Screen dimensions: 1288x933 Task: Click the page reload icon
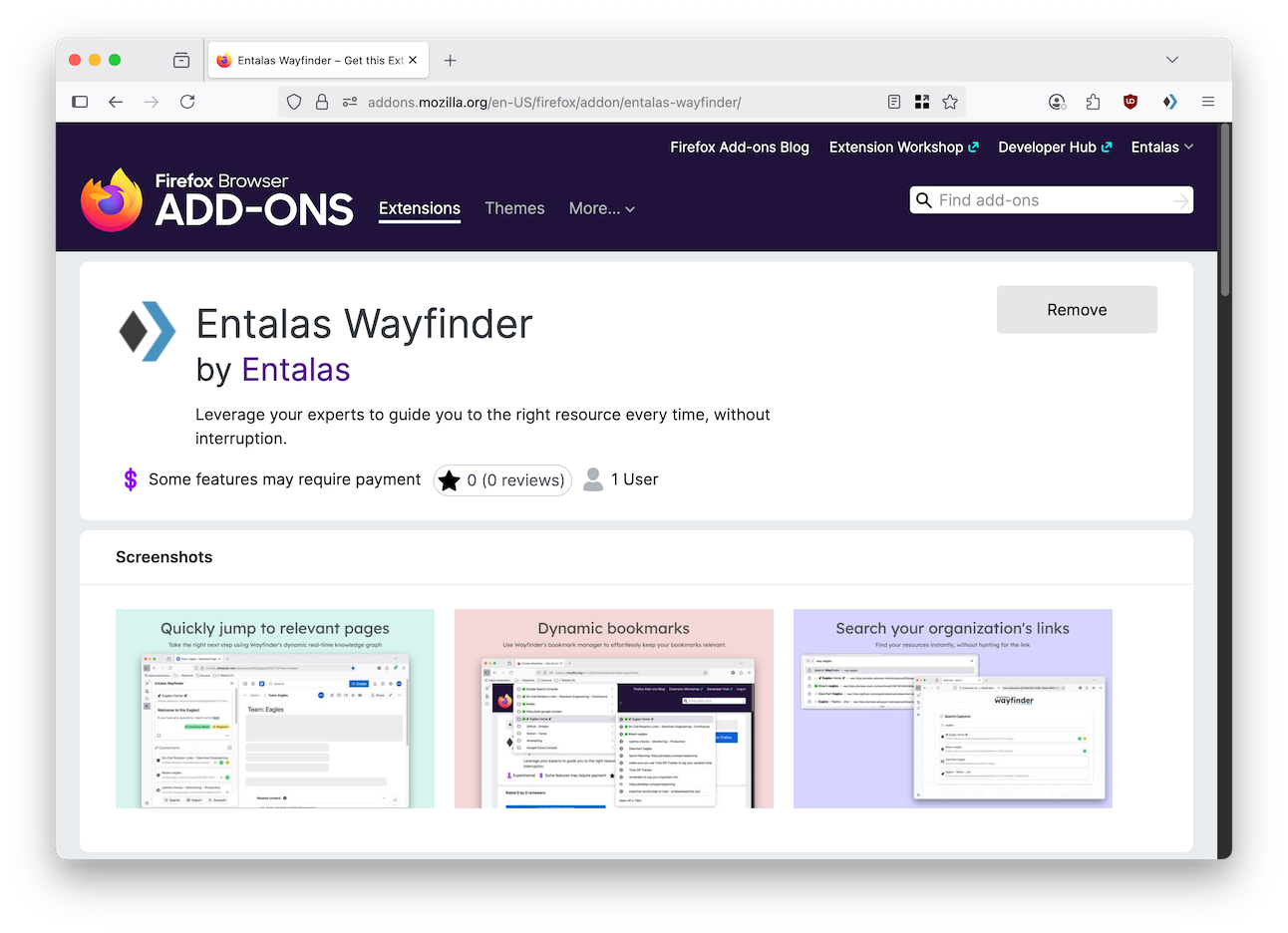(187, 101)
